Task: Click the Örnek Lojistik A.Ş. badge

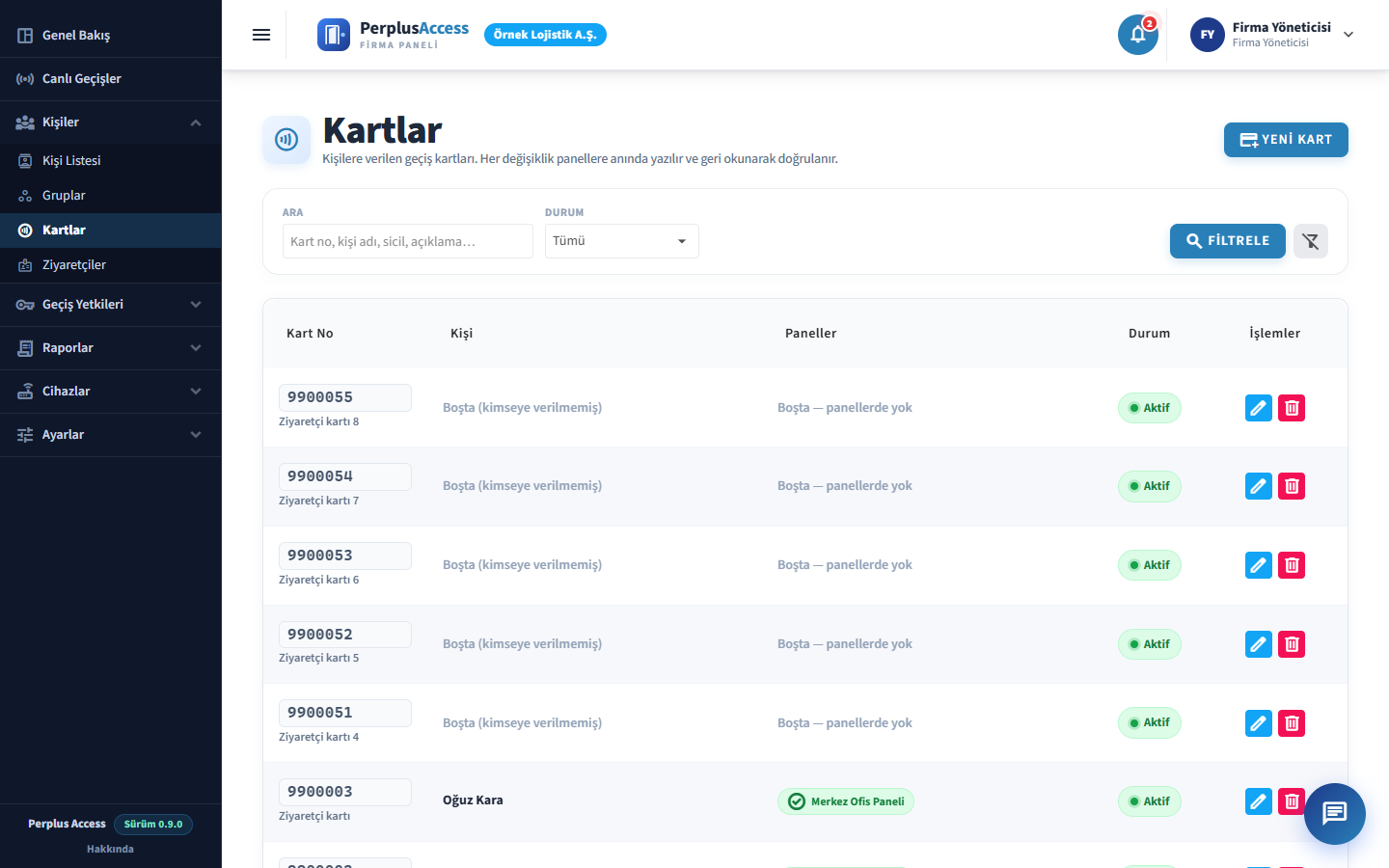Action: coord(545,35)
